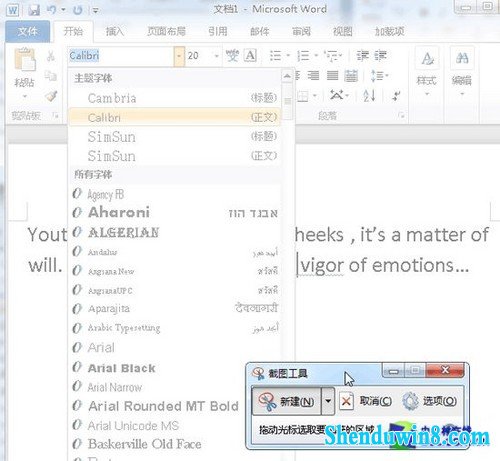This screenshot has width=500, height=461.
Task: Click 新建(N) button in Snipping Tool
Action: pos(287,401)
